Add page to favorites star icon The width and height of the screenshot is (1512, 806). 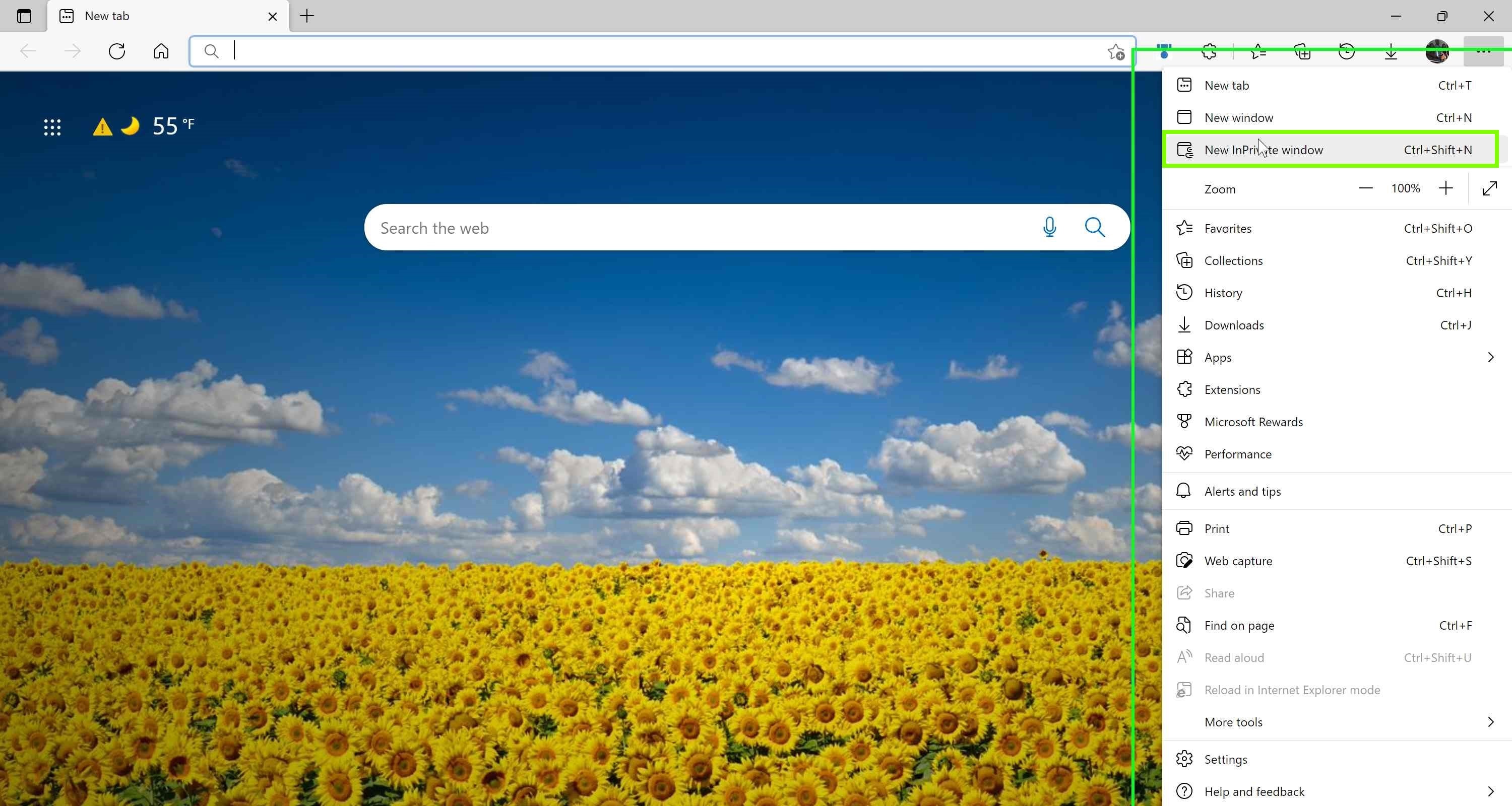1116,51
